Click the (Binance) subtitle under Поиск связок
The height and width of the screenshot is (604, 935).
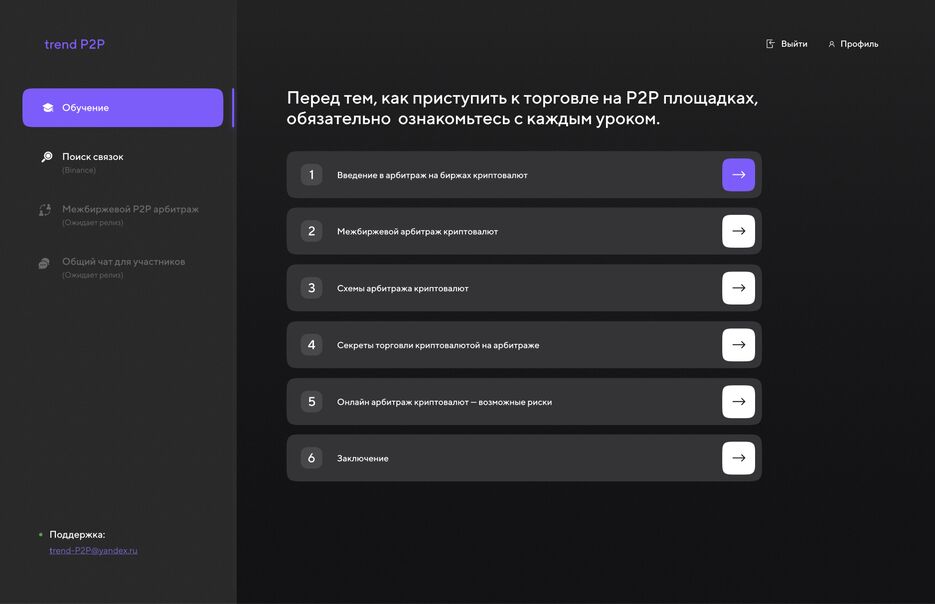coord(79,171)
